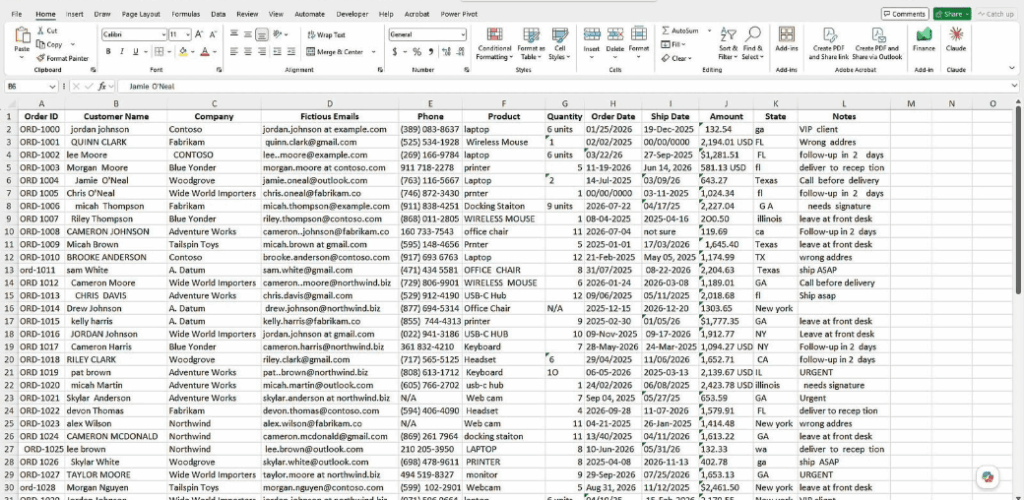The width and height of the screenshot is (1024, 500).
Task: Switch to the Formulas tab
Action: click(185, 14)
